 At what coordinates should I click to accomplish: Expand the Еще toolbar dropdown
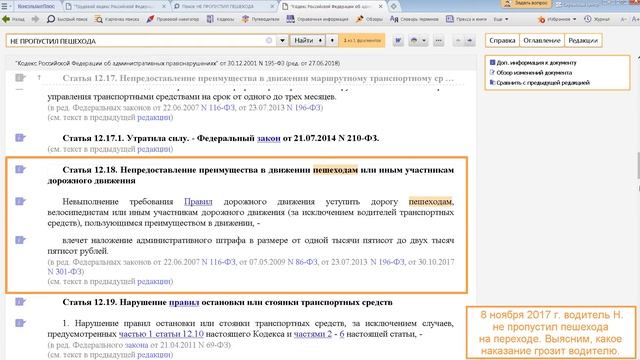[501, 19]
